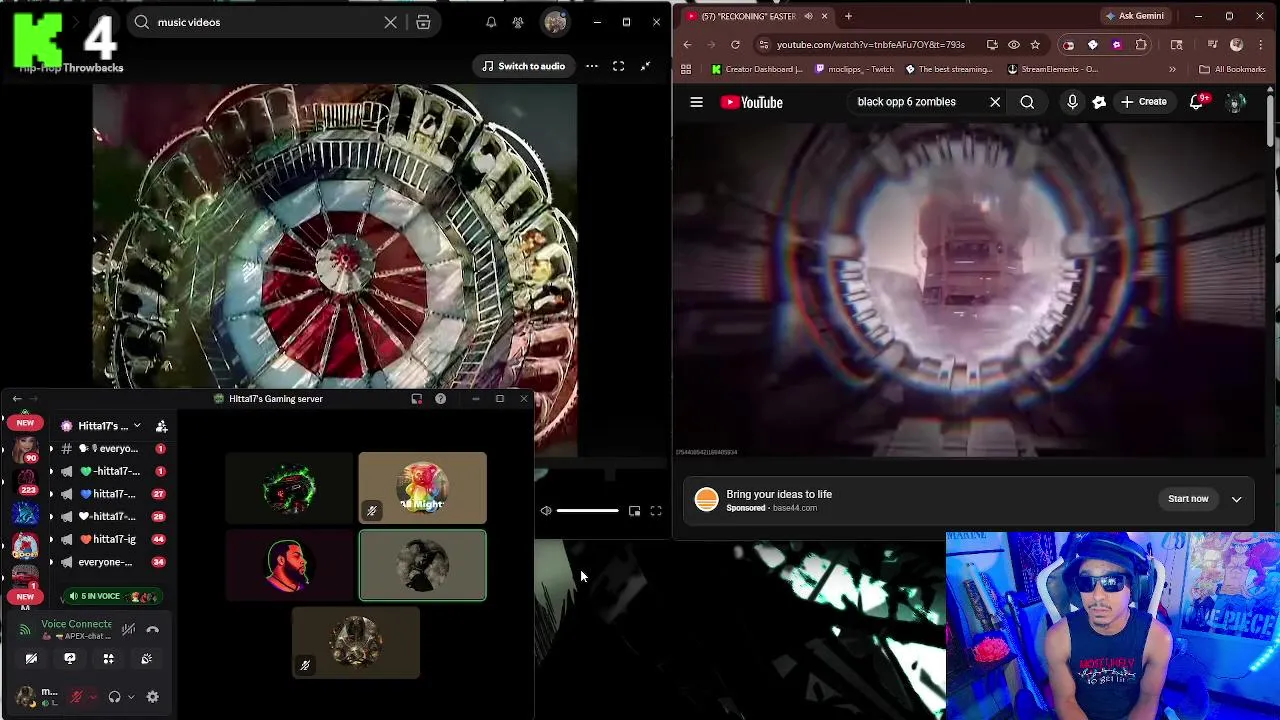Reload the YouTube page
The height and width of the screenshot is (720, 1280).
tap(735, 45)
